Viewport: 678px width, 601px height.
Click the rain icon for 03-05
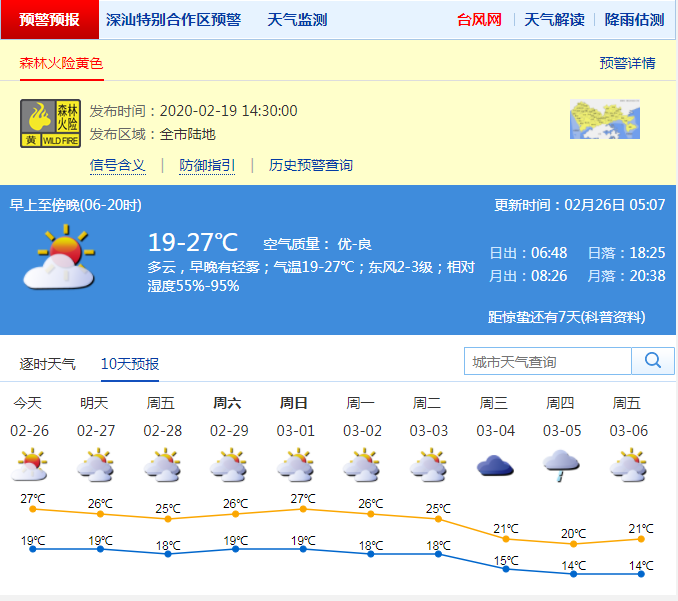point(561,465)
